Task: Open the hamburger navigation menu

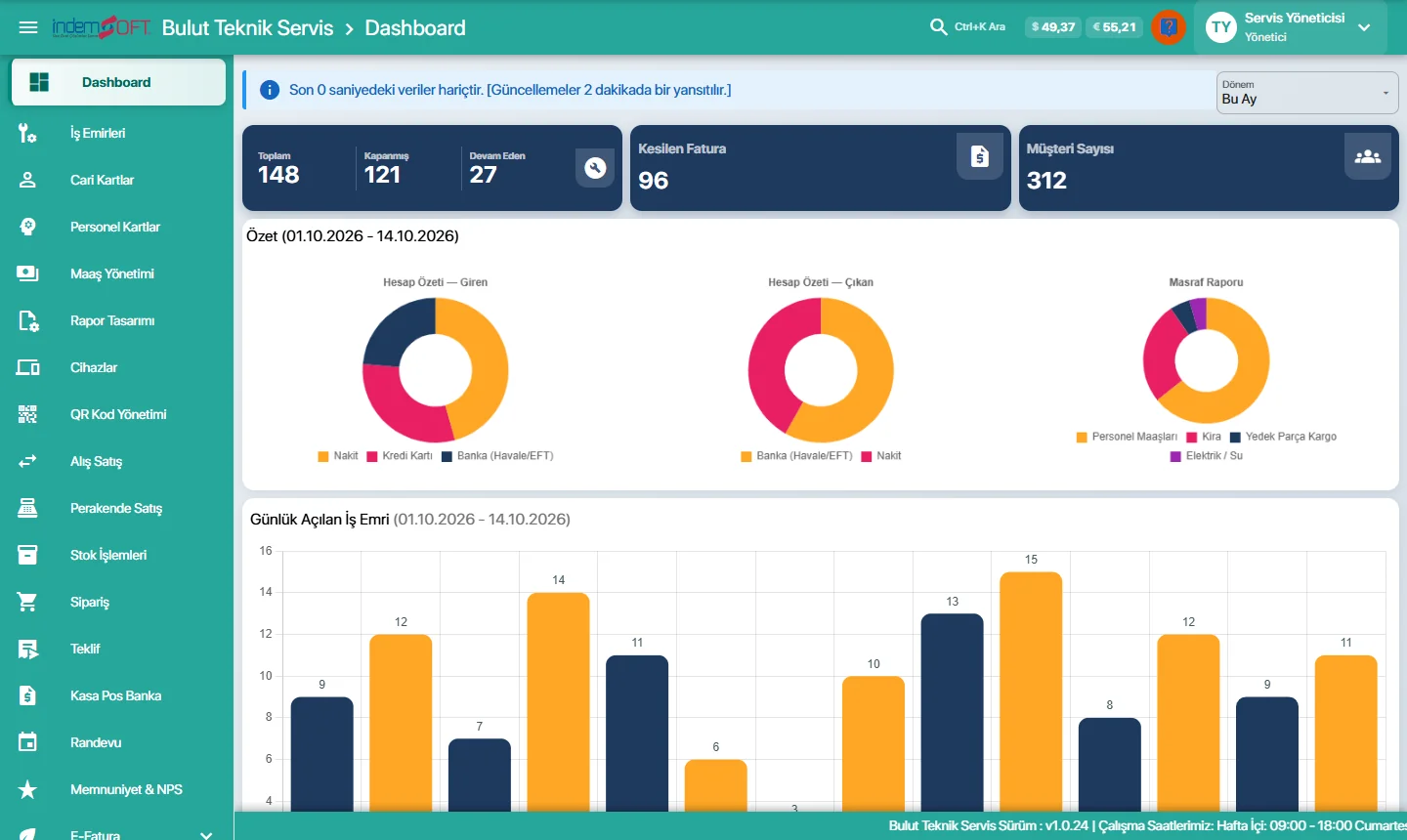Action: coord(28,27)
